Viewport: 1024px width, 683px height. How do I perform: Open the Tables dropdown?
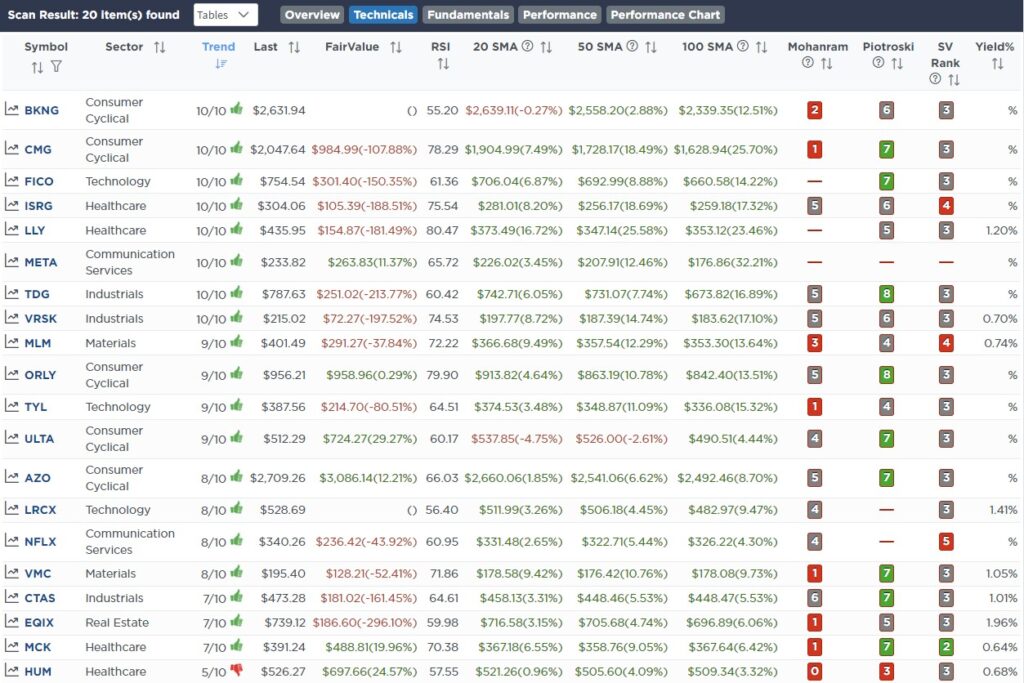point(225,15)
